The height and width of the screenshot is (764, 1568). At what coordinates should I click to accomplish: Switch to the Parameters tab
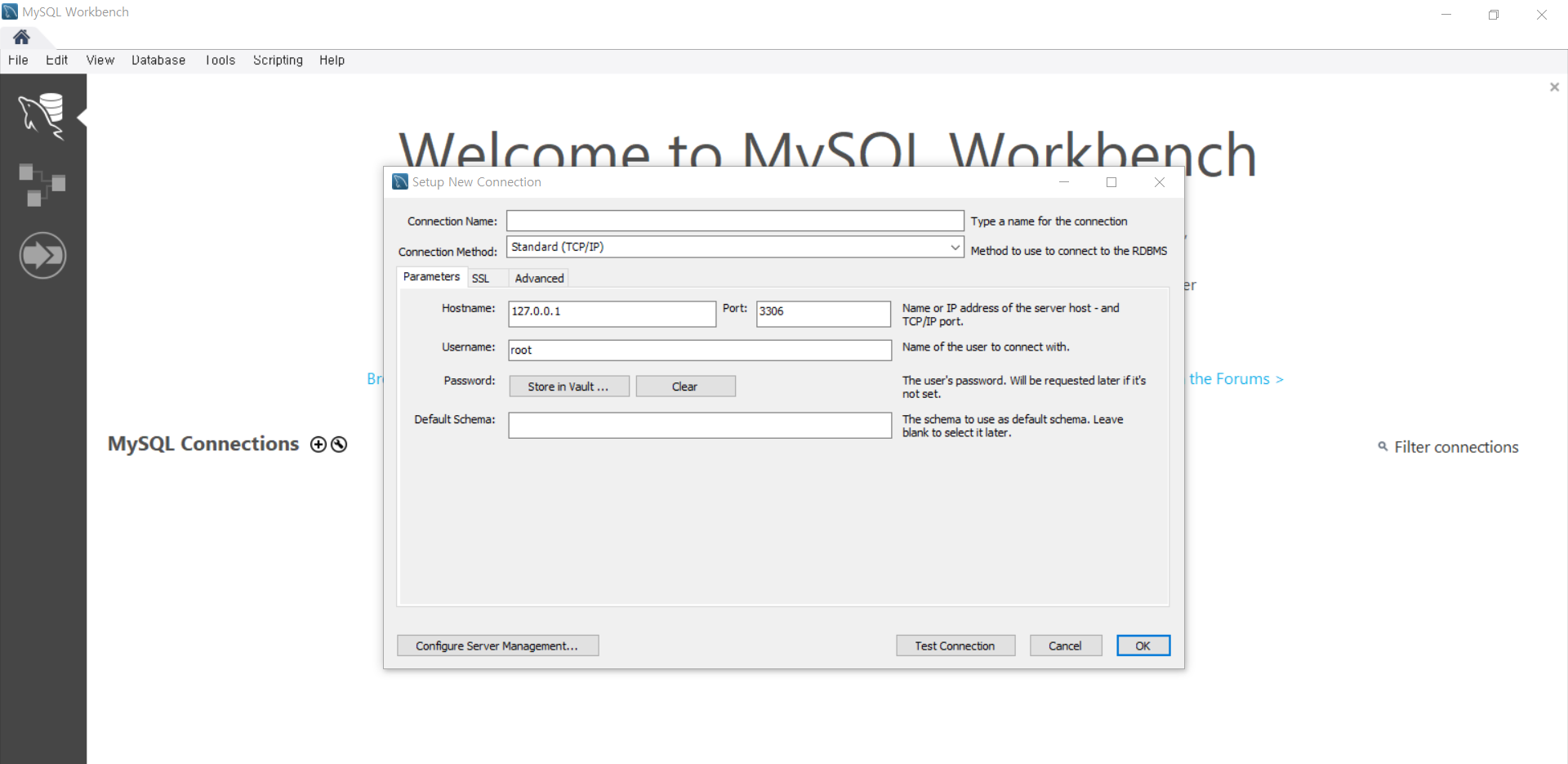[x=431, y=277]
